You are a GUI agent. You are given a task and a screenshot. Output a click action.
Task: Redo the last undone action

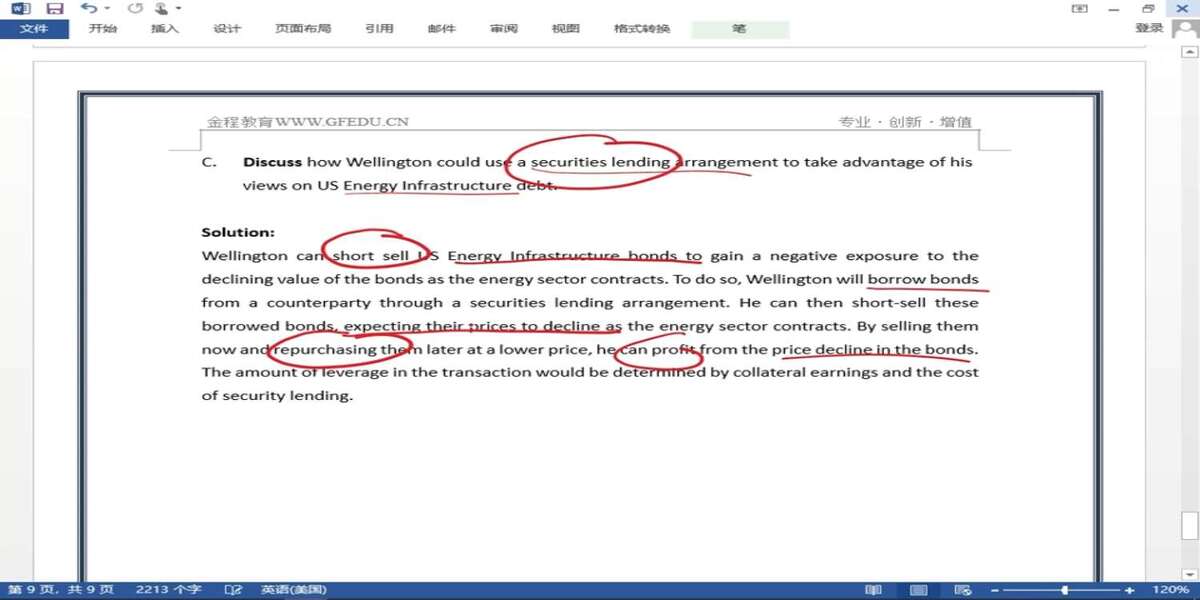pyautogui.click(x=135, y=8)
